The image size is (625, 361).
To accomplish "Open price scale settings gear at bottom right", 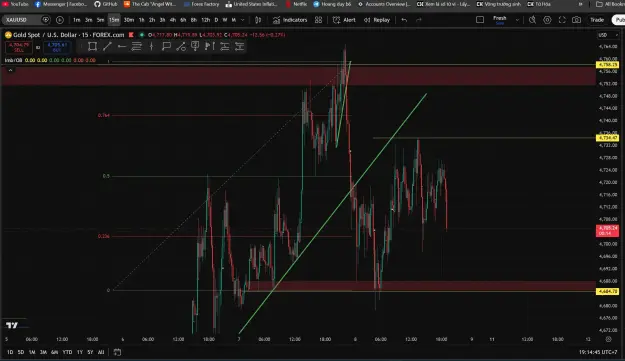I will coord(608,339).
